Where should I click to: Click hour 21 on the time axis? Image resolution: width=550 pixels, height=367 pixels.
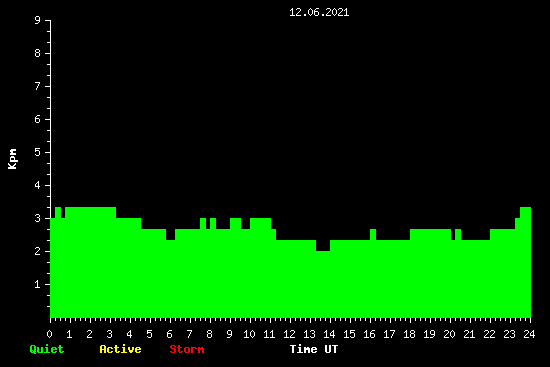pyautogui.click(x=469, y=334)
